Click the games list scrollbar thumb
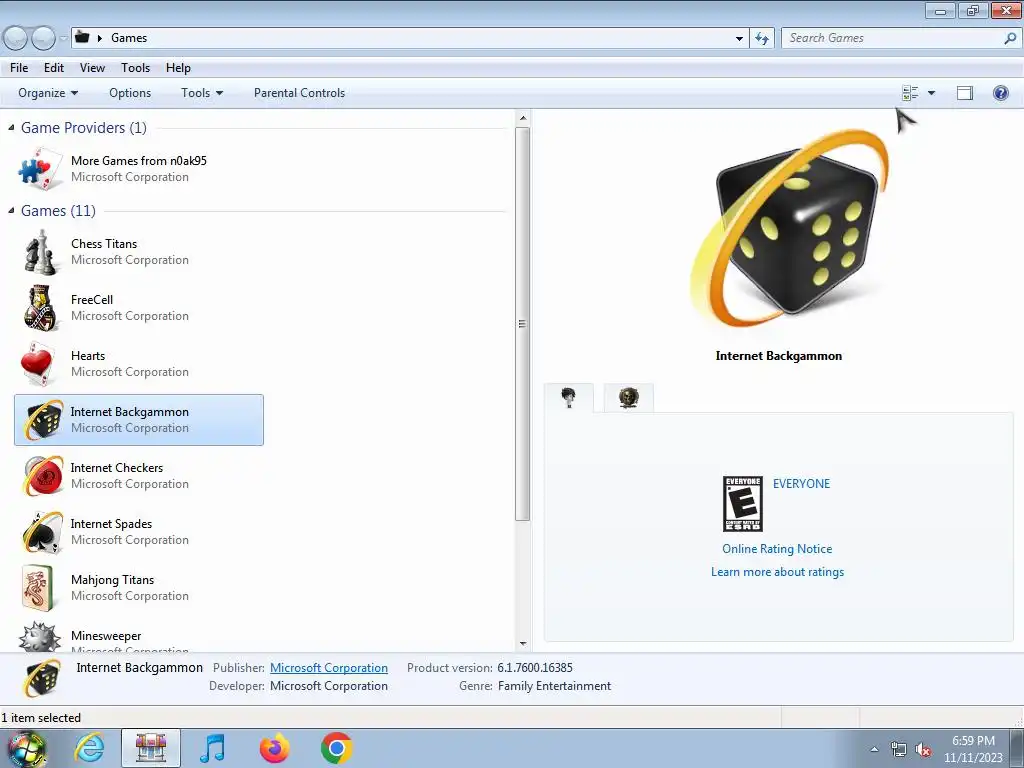 tap(522, 324)
